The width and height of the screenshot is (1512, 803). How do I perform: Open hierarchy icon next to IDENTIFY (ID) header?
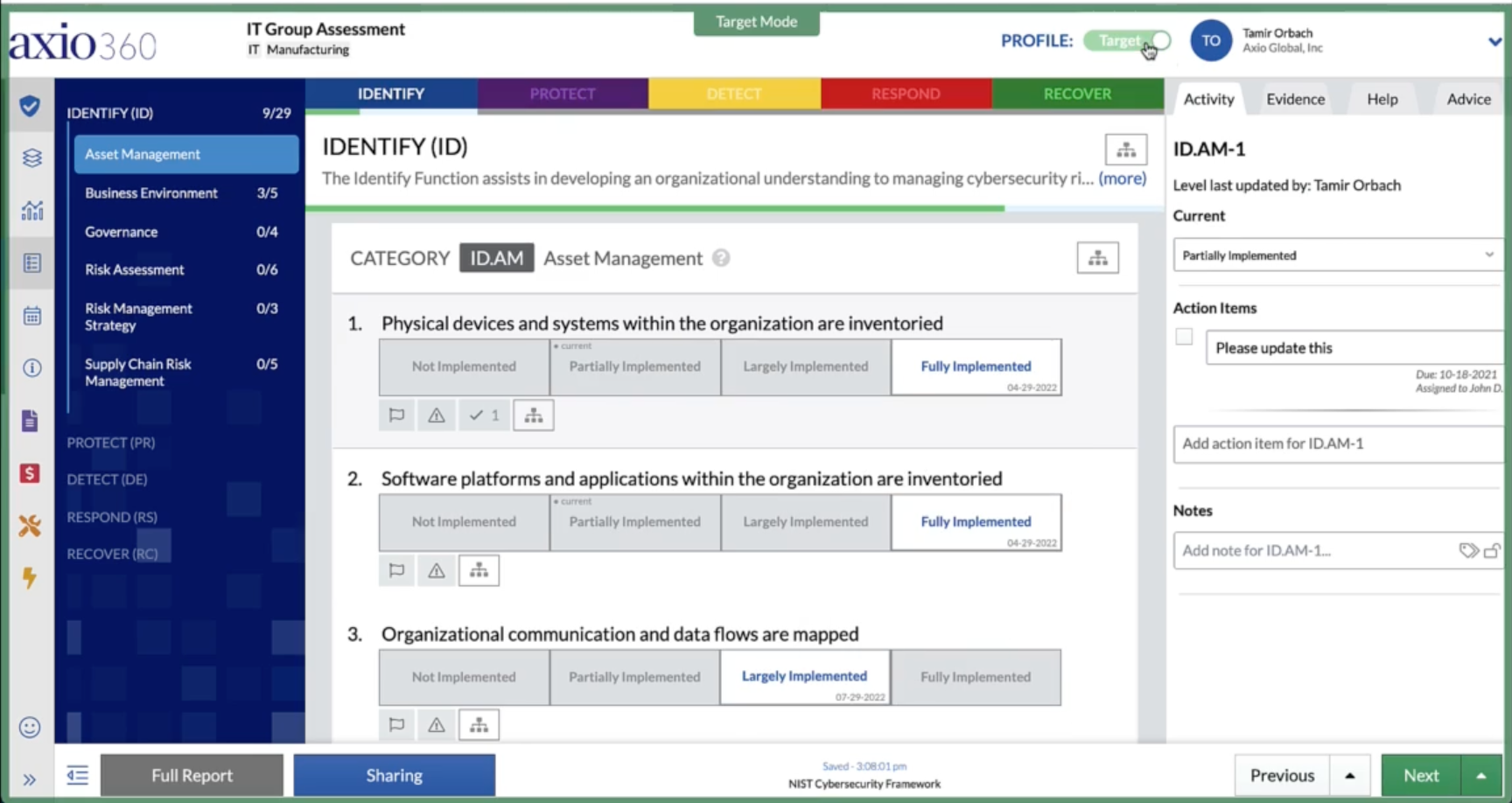click(x=1126, y=150)
